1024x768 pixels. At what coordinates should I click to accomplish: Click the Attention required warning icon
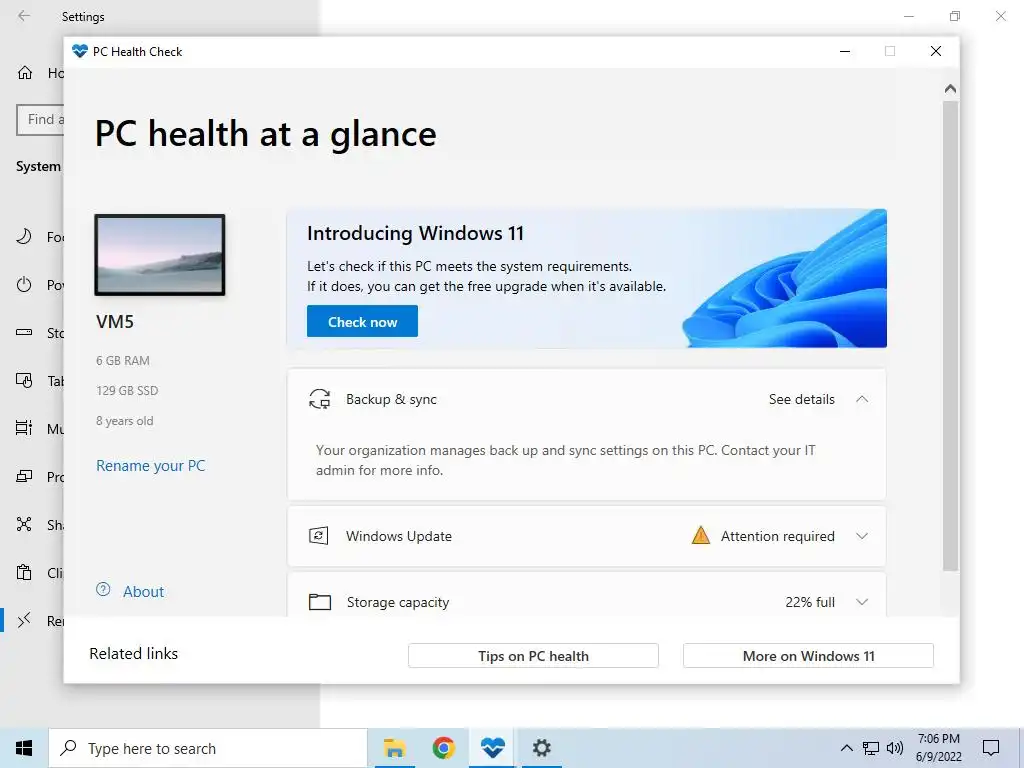pos(700,536)
